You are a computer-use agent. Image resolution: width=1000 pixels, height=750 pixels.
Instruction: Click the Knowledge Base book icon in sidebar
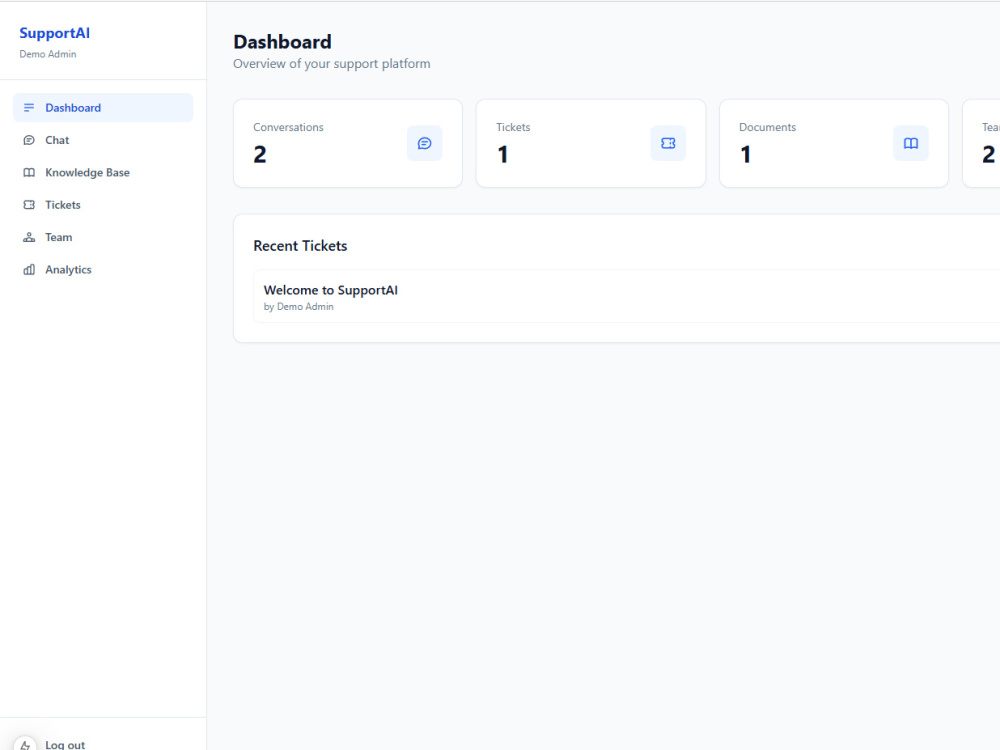pyautogui.click(x=29, y=173)
